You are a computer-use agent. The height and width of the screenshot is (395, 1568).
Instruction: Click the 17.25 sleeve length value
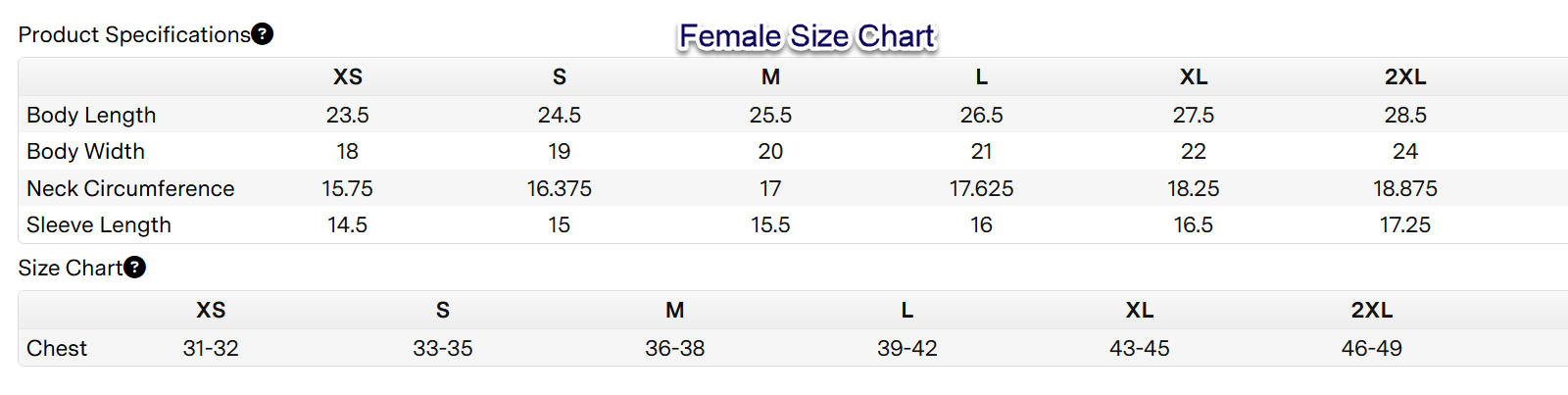[x=1405, y=225]
